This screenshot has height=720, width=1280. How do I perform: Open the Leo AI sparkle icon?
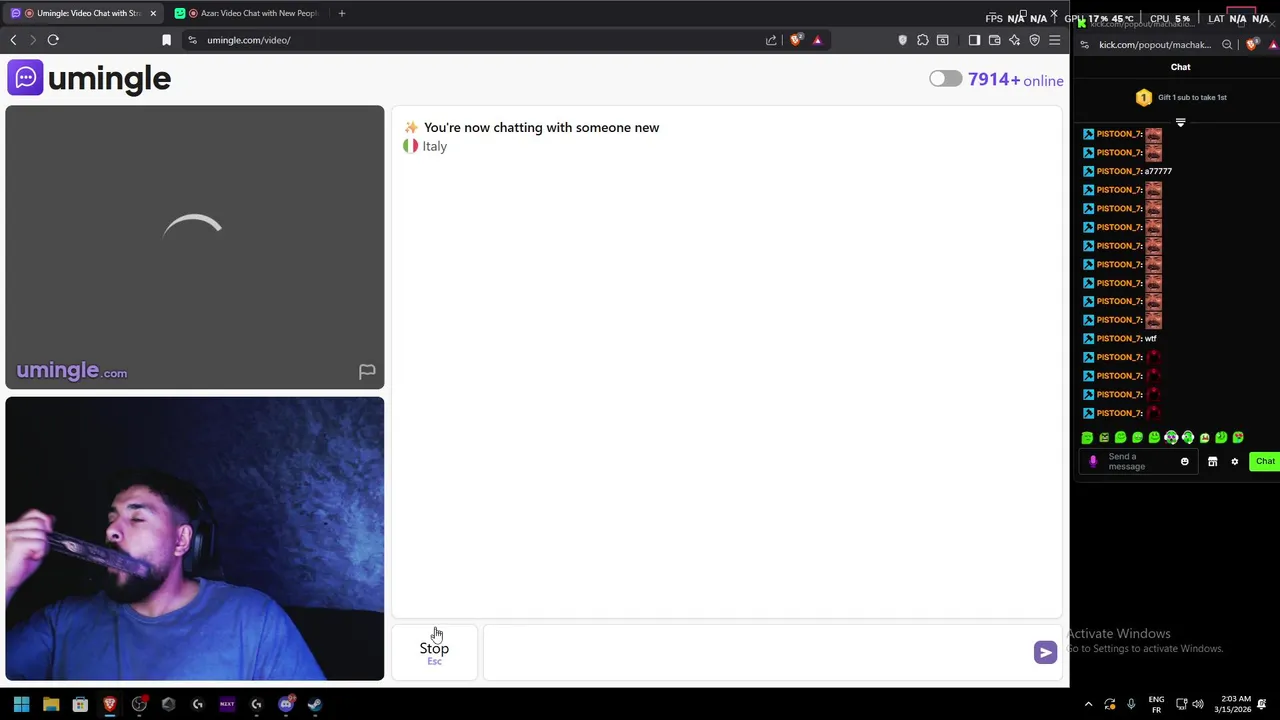tap(1014, 40)
